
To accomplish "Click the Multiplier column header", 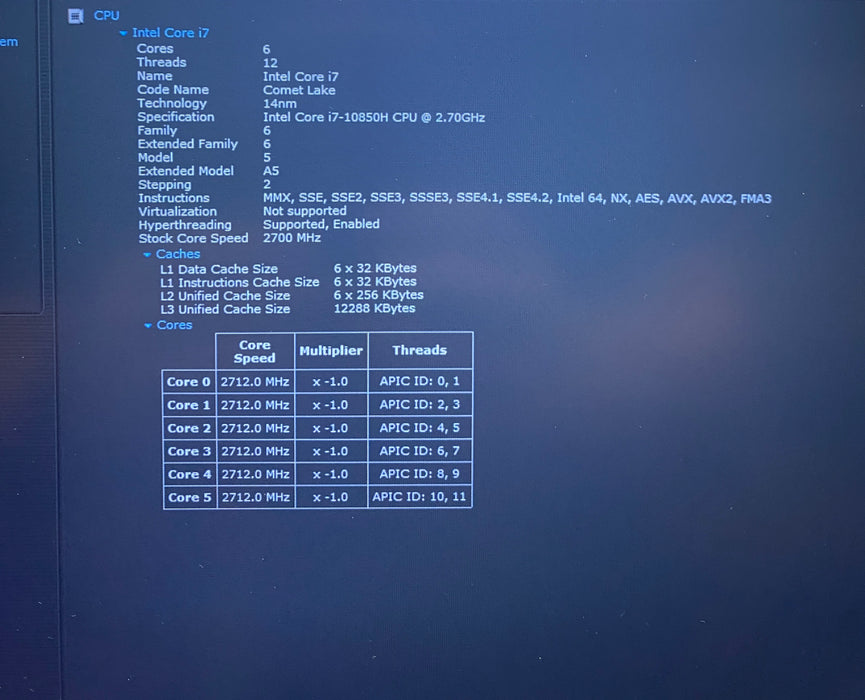I will (331, 351).
